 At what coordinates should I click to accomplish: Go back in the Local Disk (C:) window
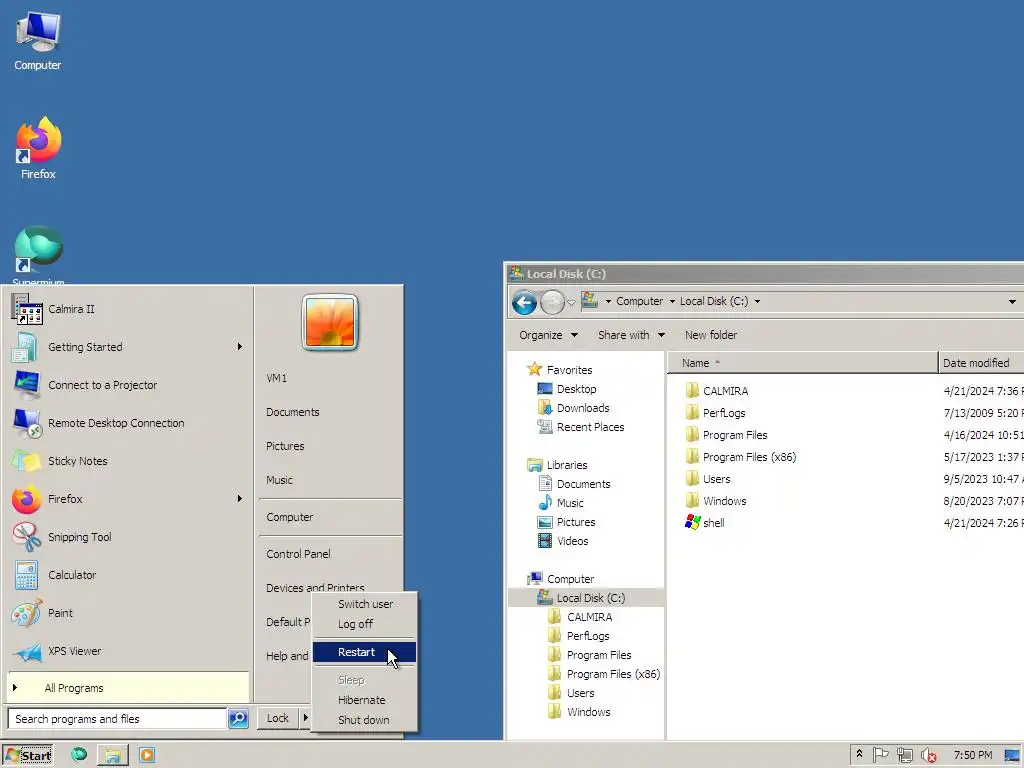coord(524,302)
